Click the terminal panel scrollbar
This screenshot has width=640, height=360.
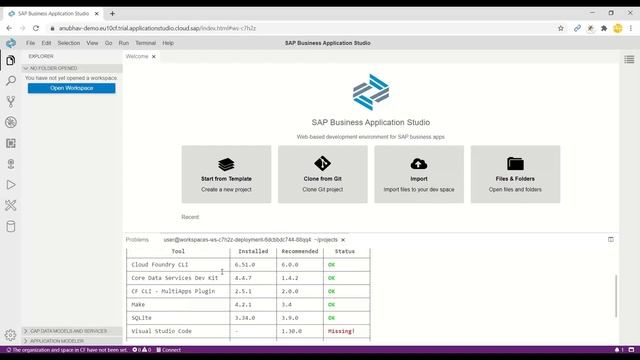[616, 296]
